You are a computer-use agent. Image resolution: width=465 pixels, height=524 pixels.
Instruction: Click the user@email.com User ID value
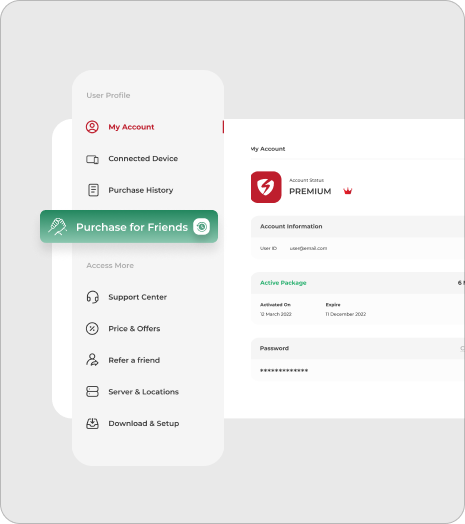click(x=308, y=248)
